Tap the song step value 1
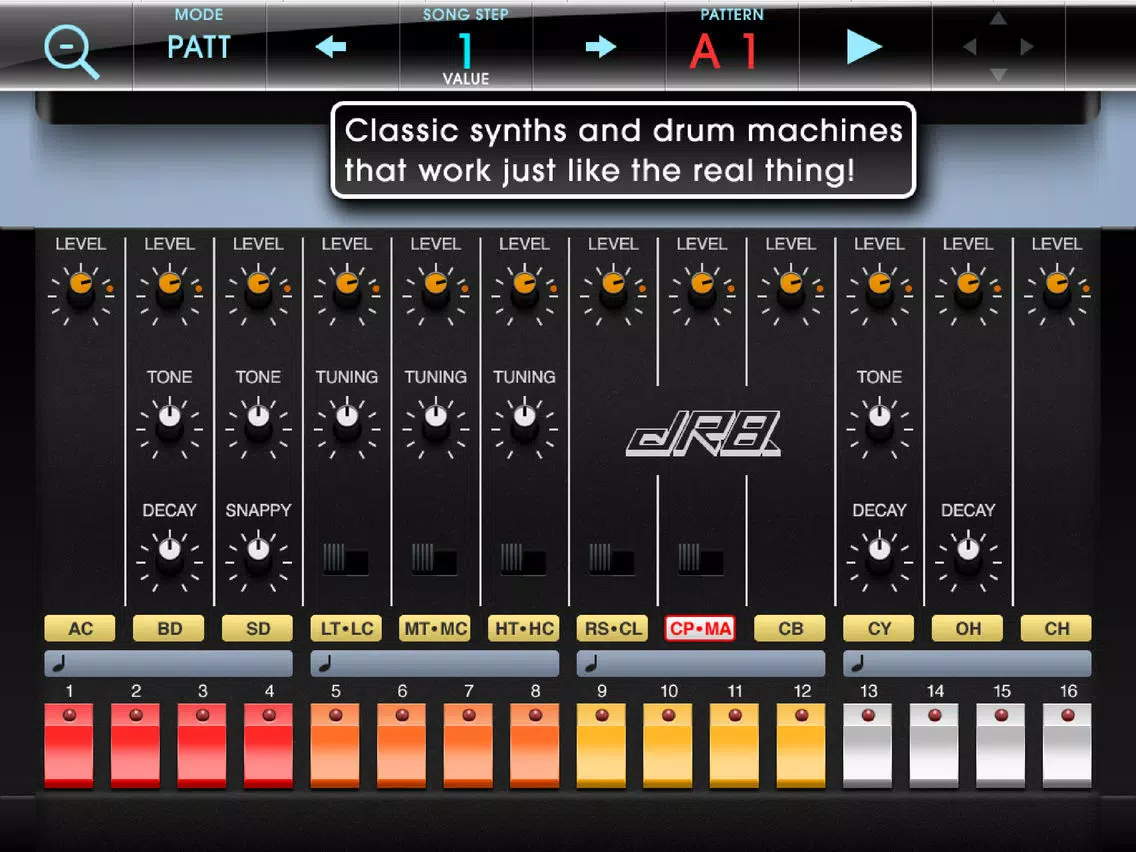The height and width of the screenshot is (852, 1136). click(x=466, y=51)
